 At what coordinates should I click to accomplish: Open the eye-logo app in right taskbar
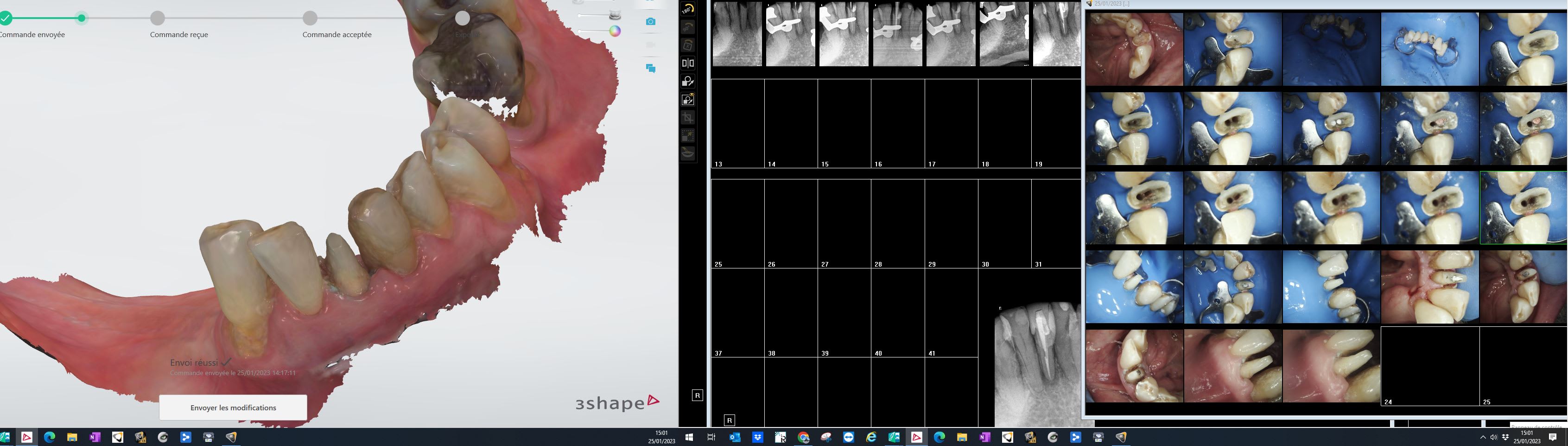[x=1053, y=437]
